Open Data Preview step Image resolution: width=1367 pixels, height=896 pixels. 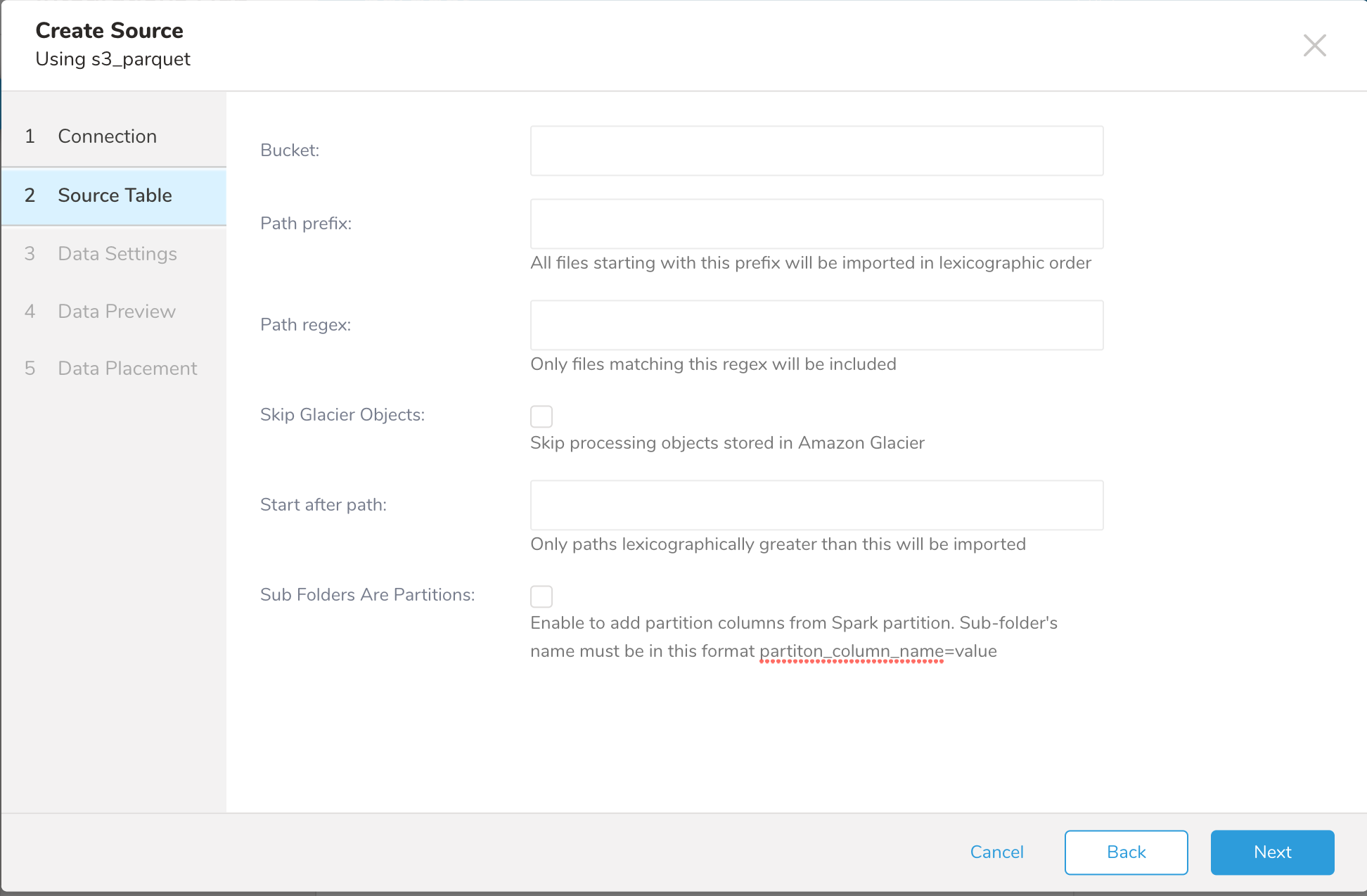(x=116, y=312)
